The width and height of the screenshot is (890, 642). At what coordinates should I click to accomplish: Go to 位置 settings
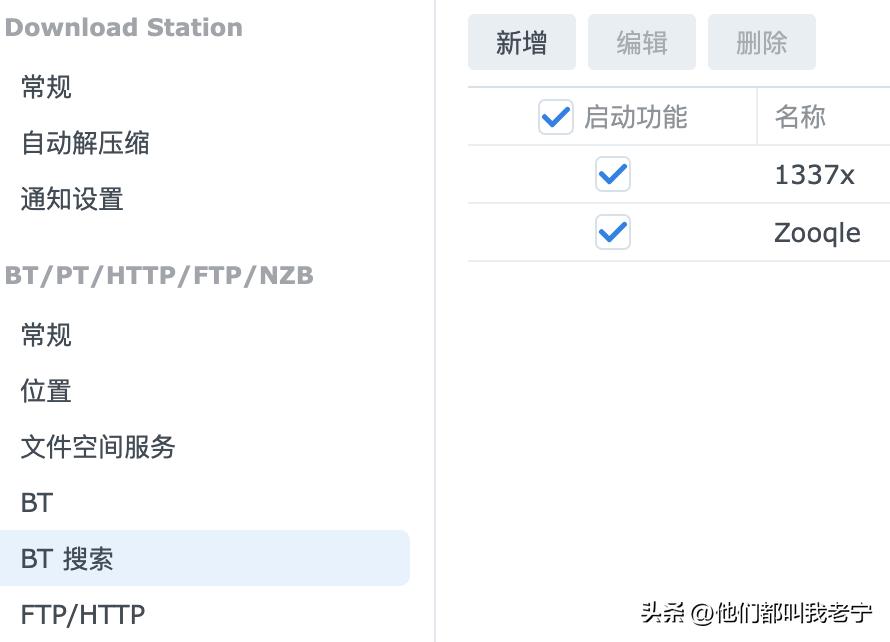(x=46, y=391)
